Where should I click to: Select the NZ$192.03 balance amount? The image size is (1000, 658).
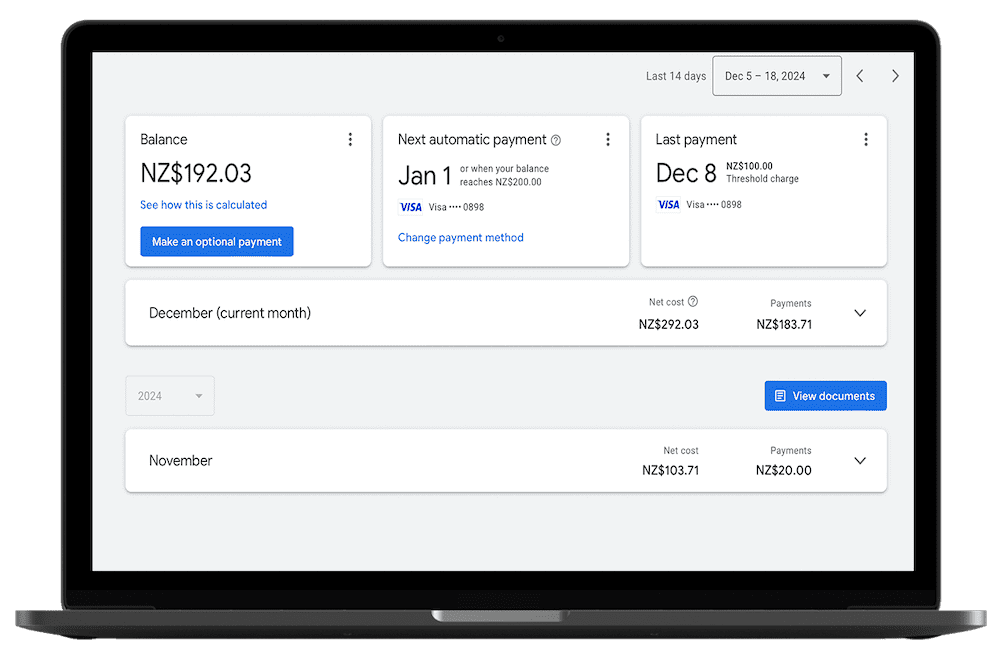[196, 173]
